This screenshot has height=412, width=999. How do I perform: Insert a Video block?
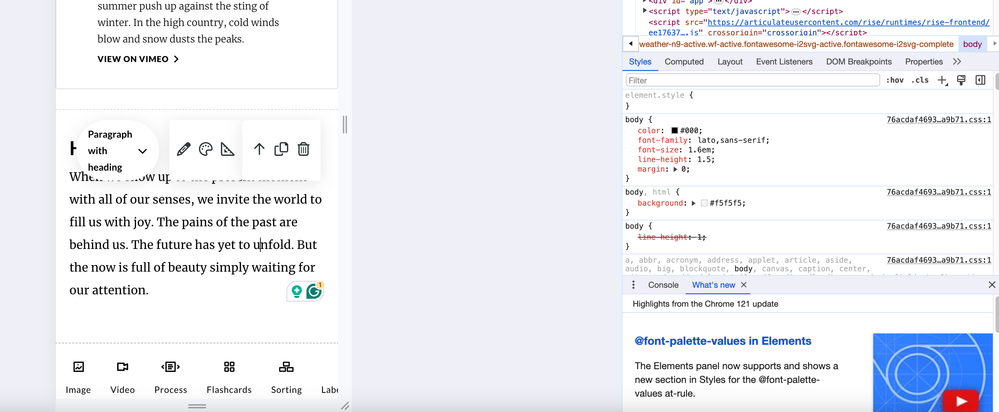pyautogui.click(x=122, y=376)
